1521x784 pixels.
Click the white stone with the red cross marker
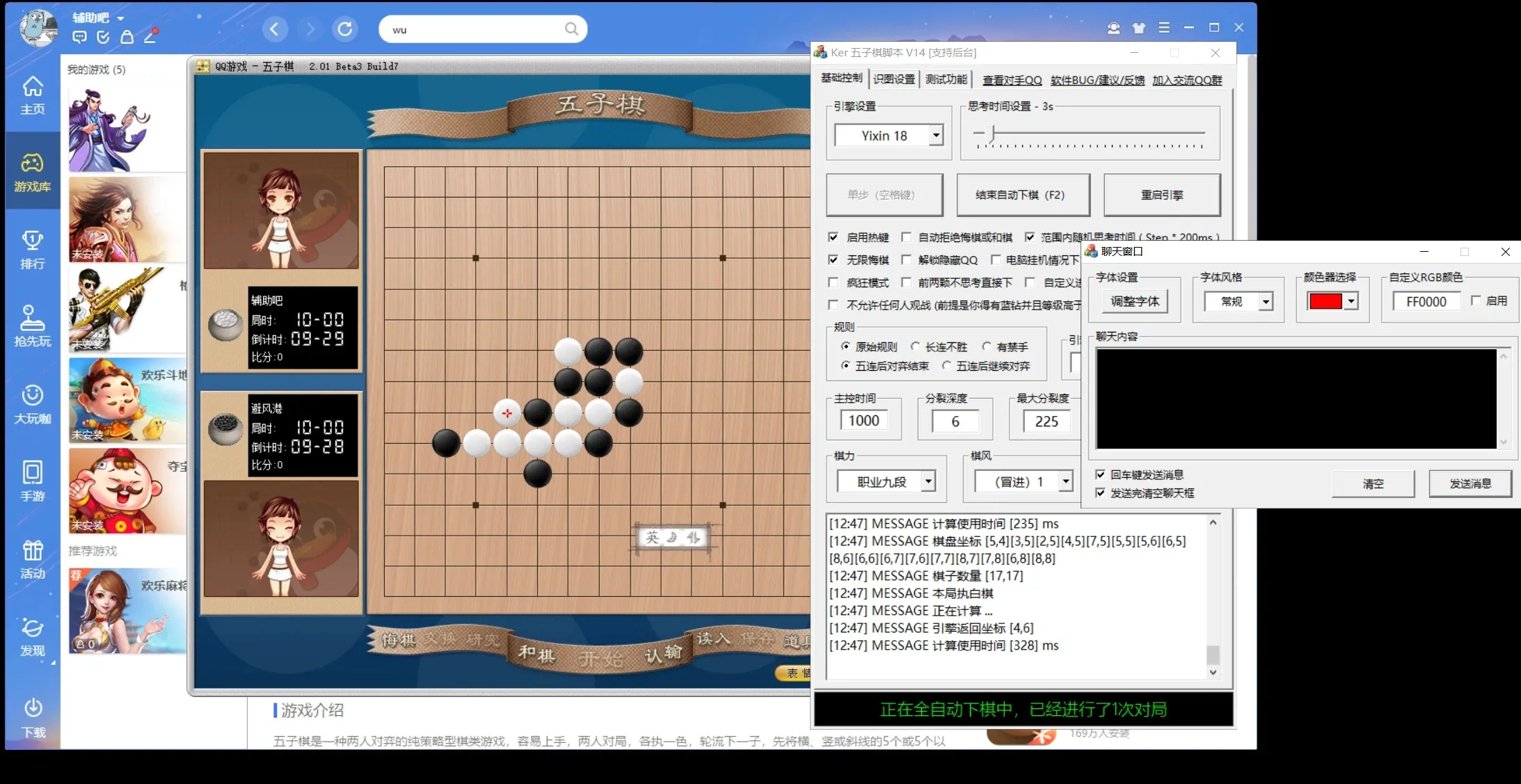[507, 413]
